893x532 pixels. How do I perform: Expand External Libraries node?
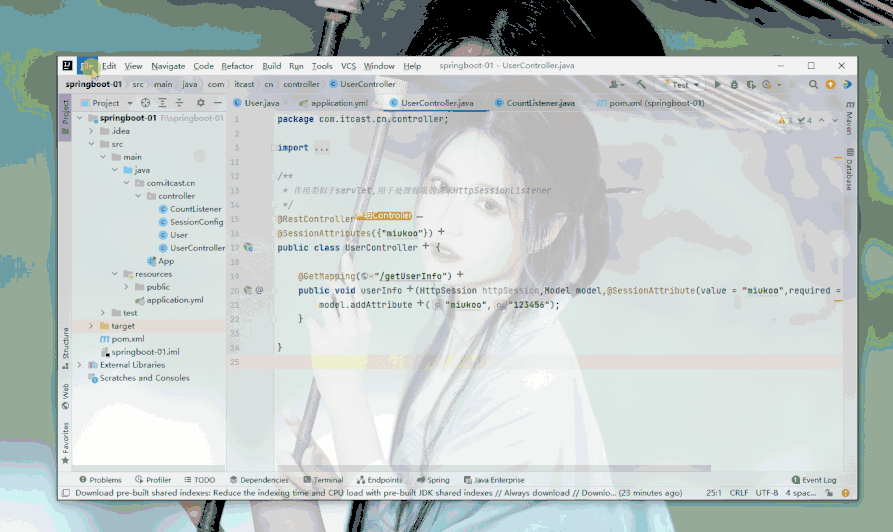point(80,365)
